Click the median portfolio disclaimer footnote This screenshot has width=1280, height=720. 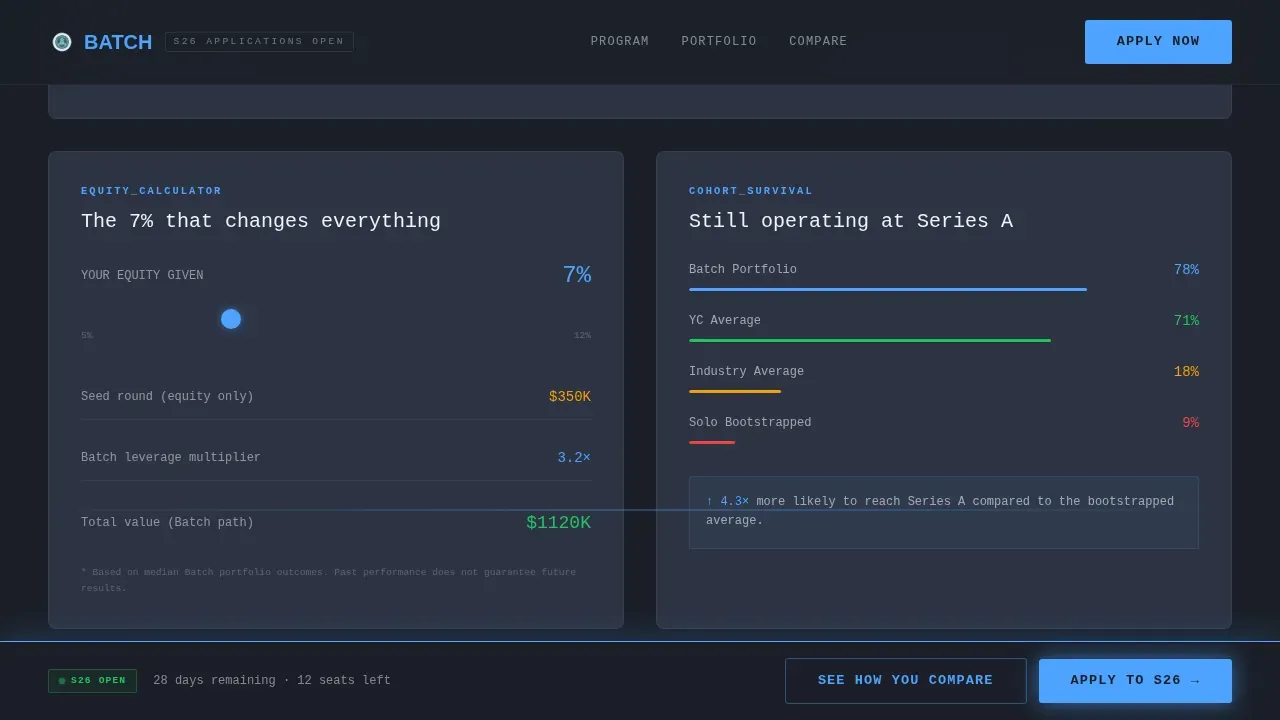(328, 580)
